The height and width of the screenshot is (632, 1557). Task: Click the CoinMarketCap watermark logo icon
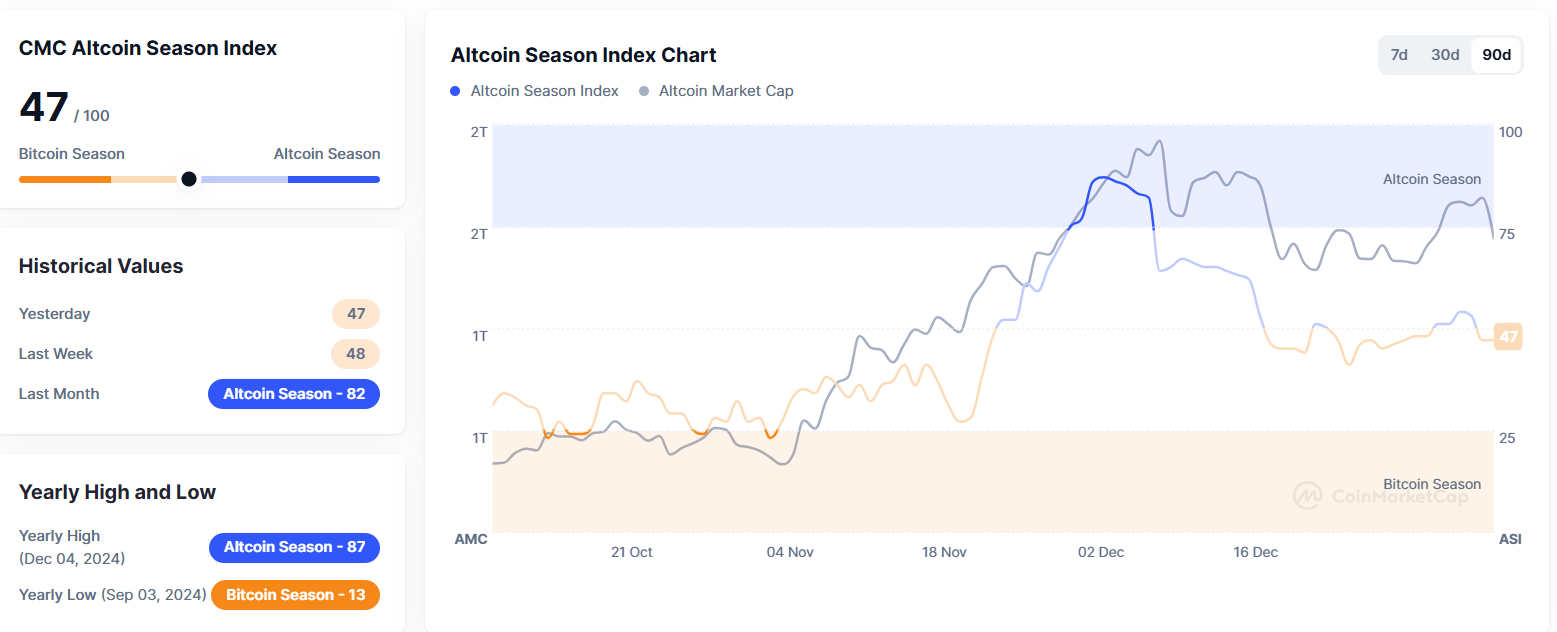(1308, 495)
